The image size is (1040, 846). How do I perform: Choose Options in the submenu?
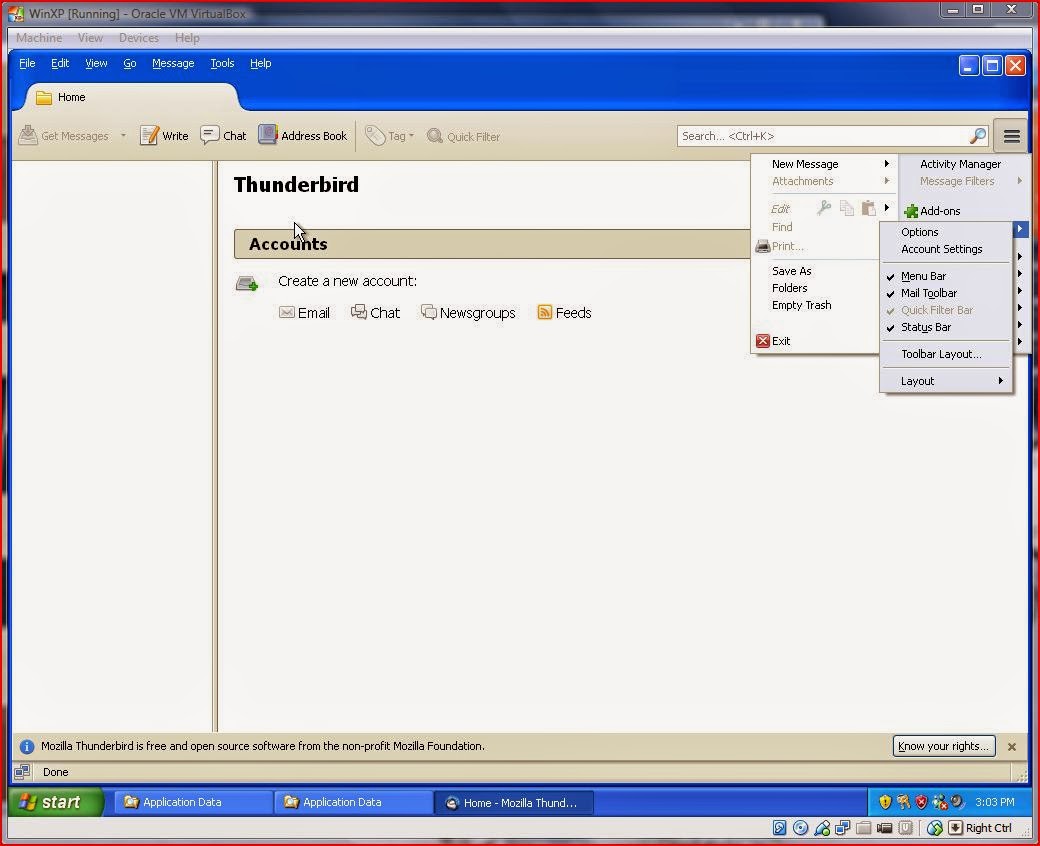click(919, 232)
